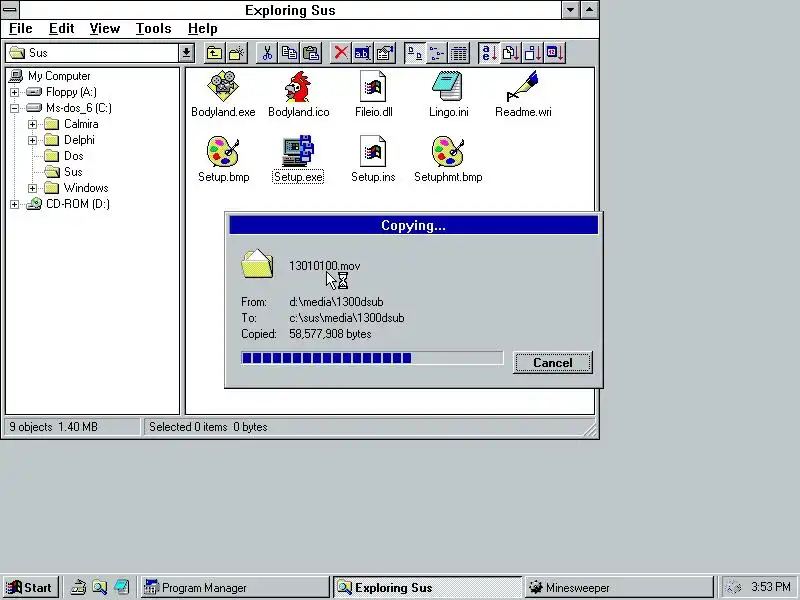Viewport: 800px width, 600px height.
Task: Select the Readme.wri document
Action: point(523,95)
